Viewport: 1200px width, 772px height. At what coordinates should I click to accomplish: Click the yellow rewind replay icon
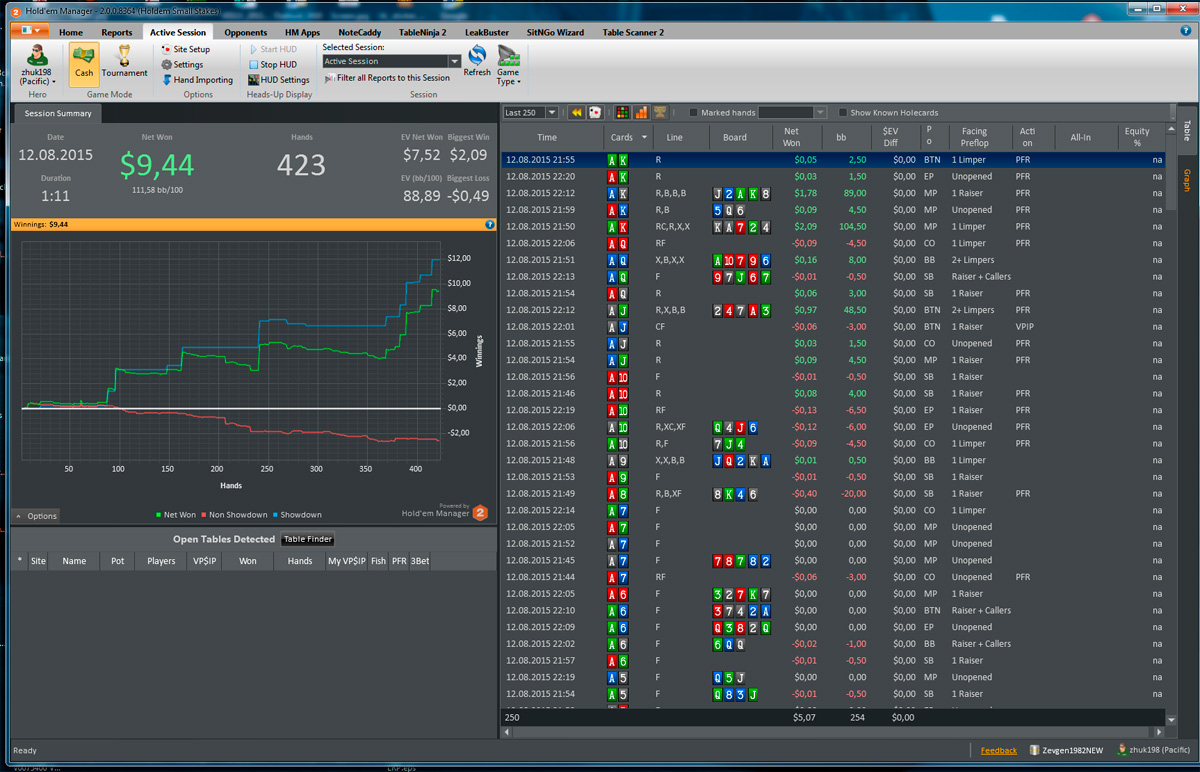pyautogui.click(x=576, y=113)
